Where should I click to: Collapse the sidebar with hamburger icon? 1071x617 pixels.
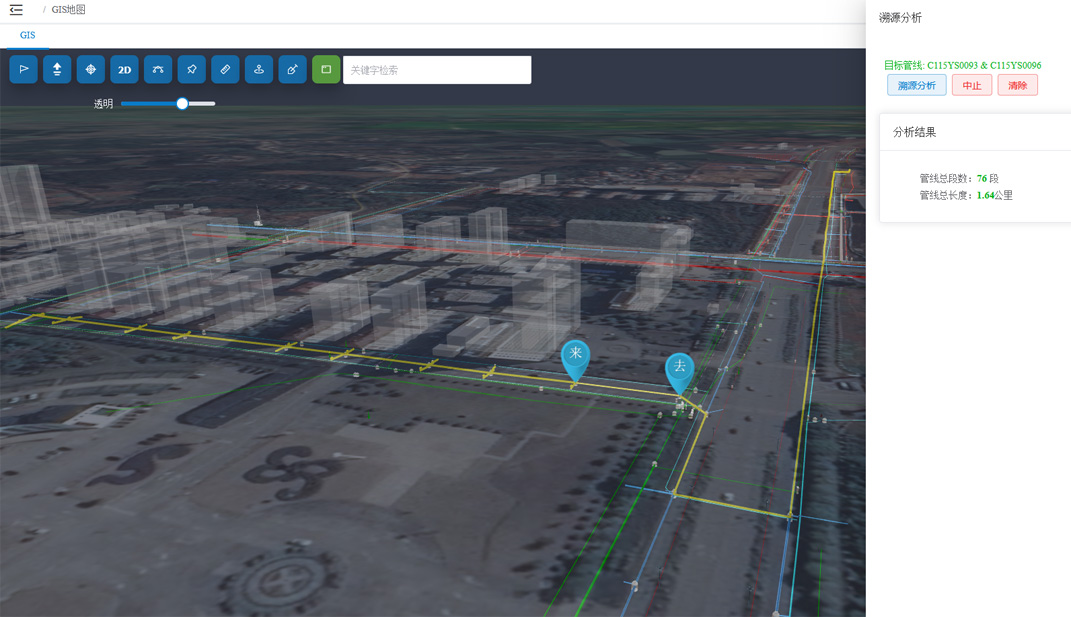click(x=16, y=10)
